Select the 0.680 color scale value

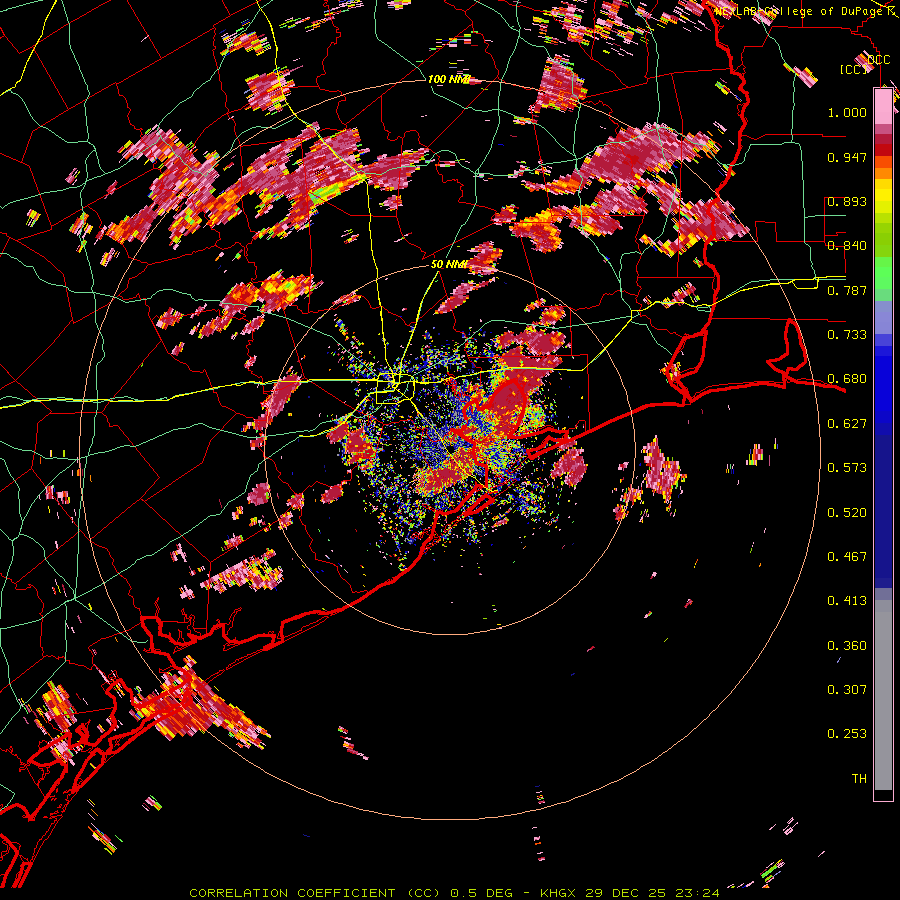coord(847,379)
